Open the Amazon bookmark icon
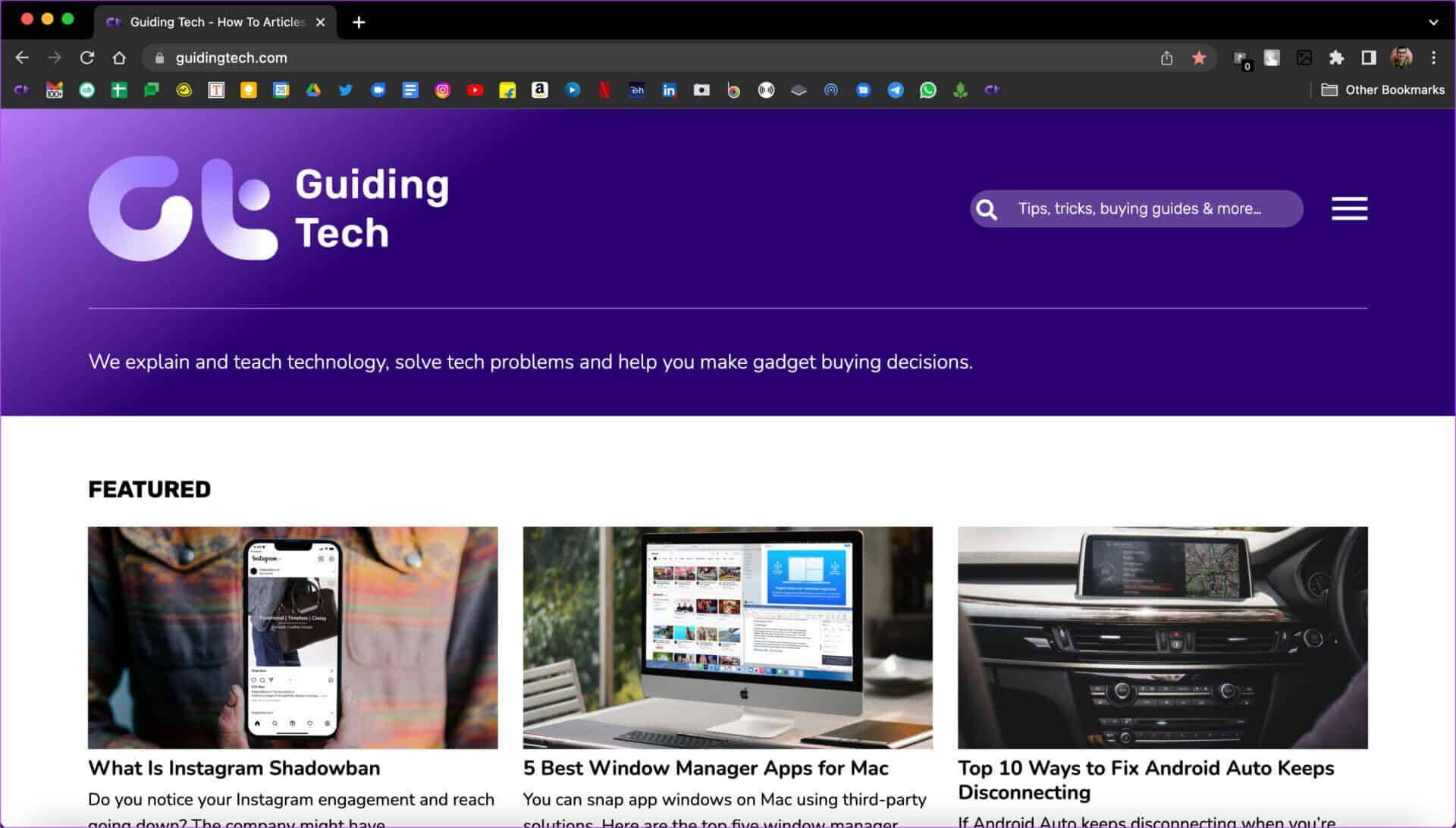 tap(539, 90)
